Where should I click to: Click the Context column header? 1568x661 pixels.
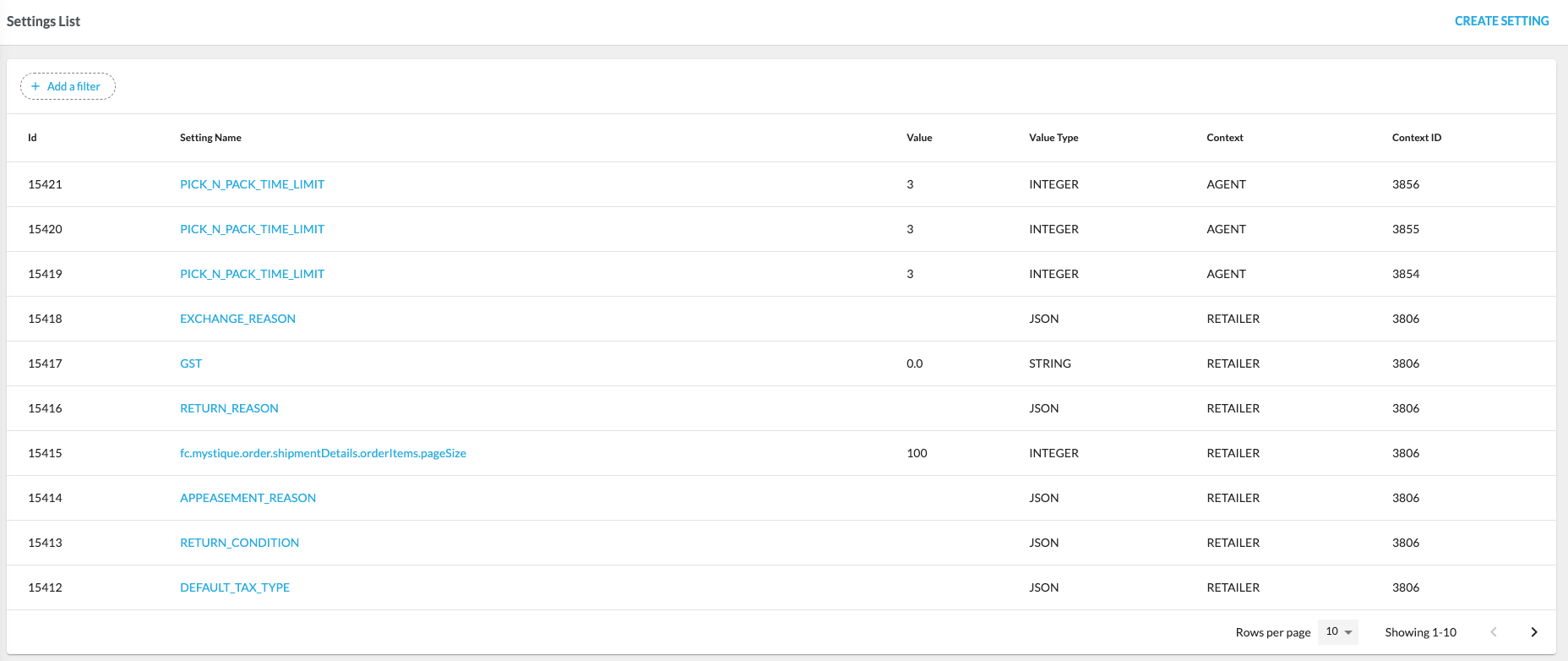pos(1224,138)
